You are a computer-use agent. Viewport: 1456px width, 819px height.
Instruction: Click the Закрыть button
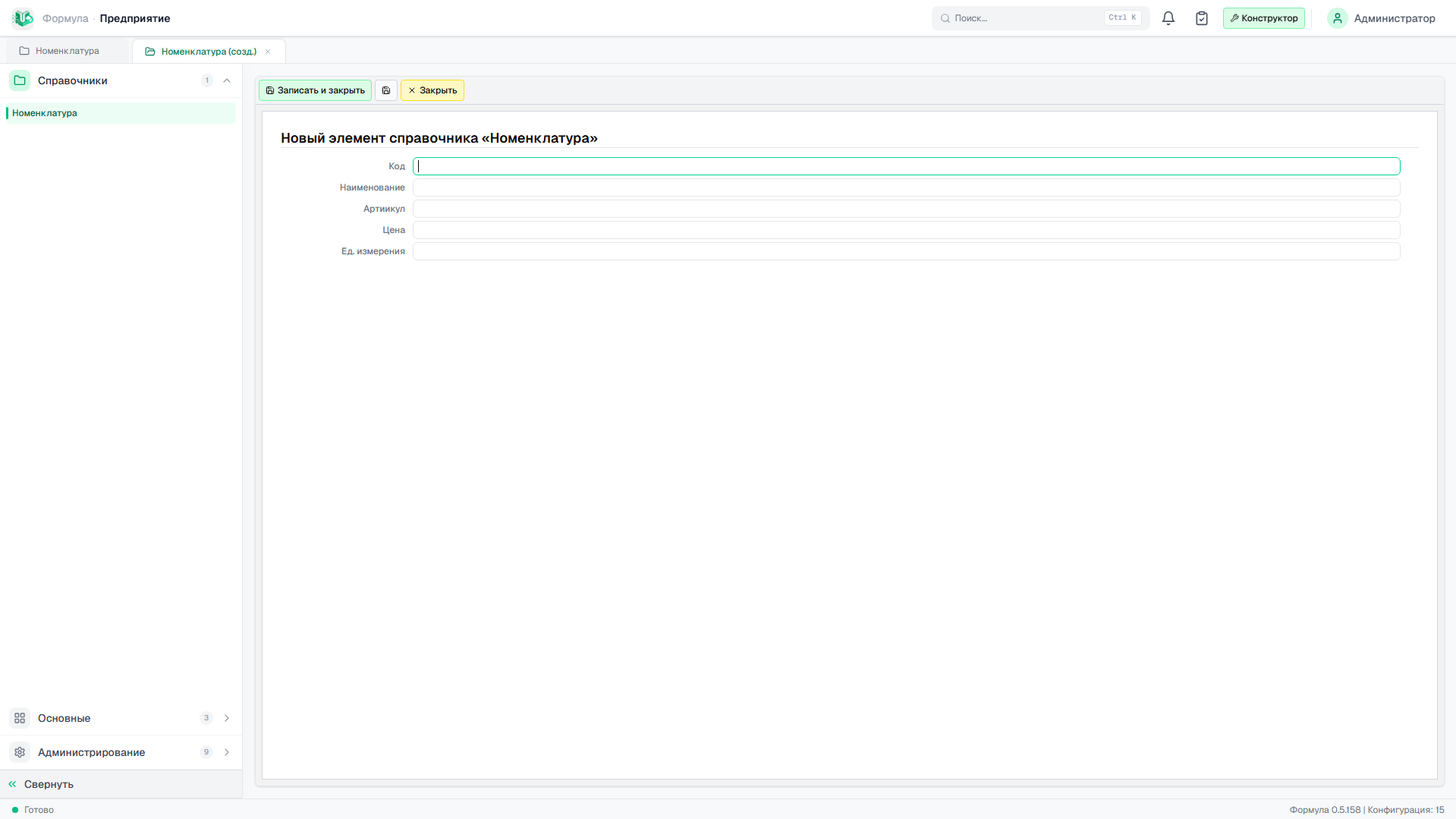(x=432, y=90)
